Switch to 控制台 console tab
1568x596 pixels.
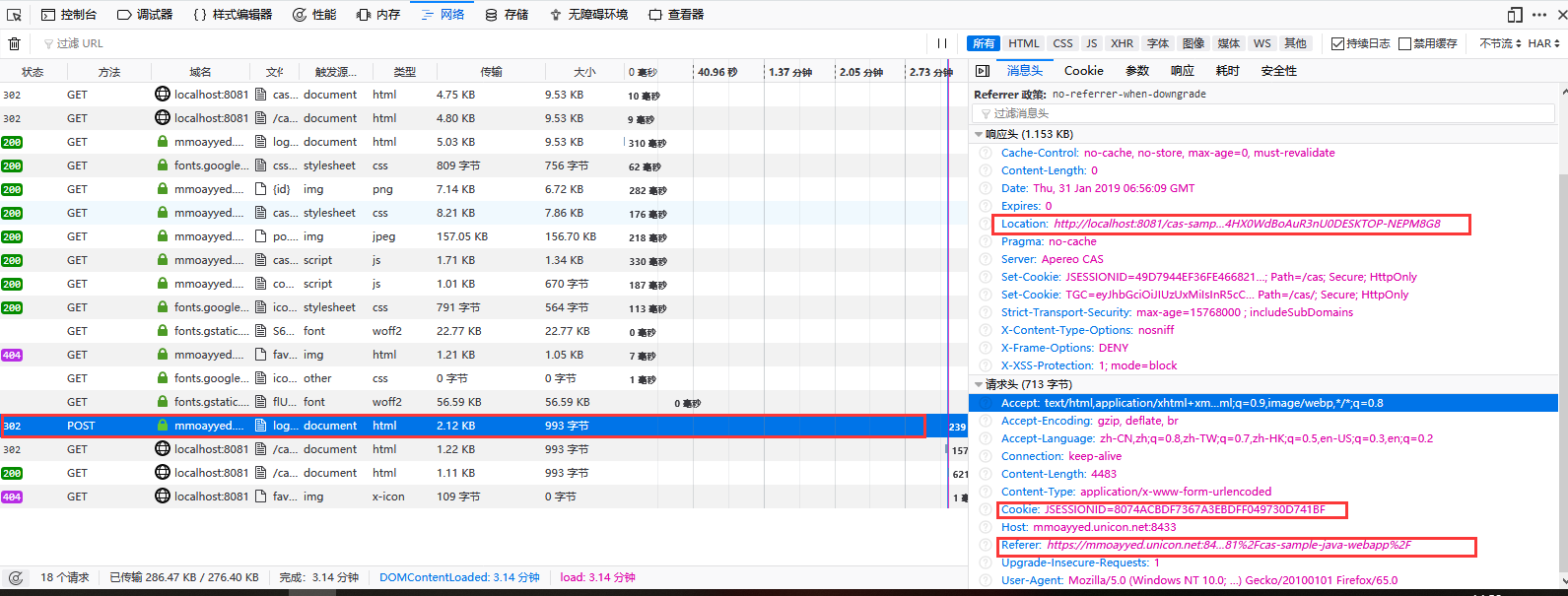pyautogui.click(x=69, y=15)
